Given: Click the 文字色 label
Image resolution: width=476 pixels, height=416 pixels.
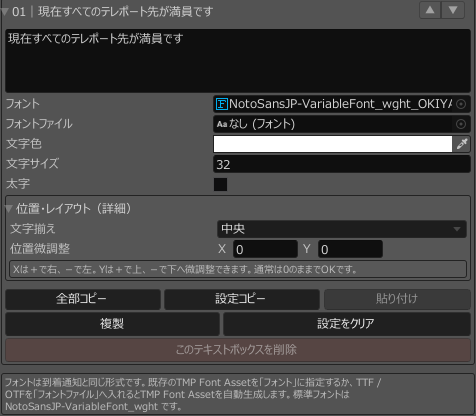Looking at the screenshot, I should click(x=24, y=144).
